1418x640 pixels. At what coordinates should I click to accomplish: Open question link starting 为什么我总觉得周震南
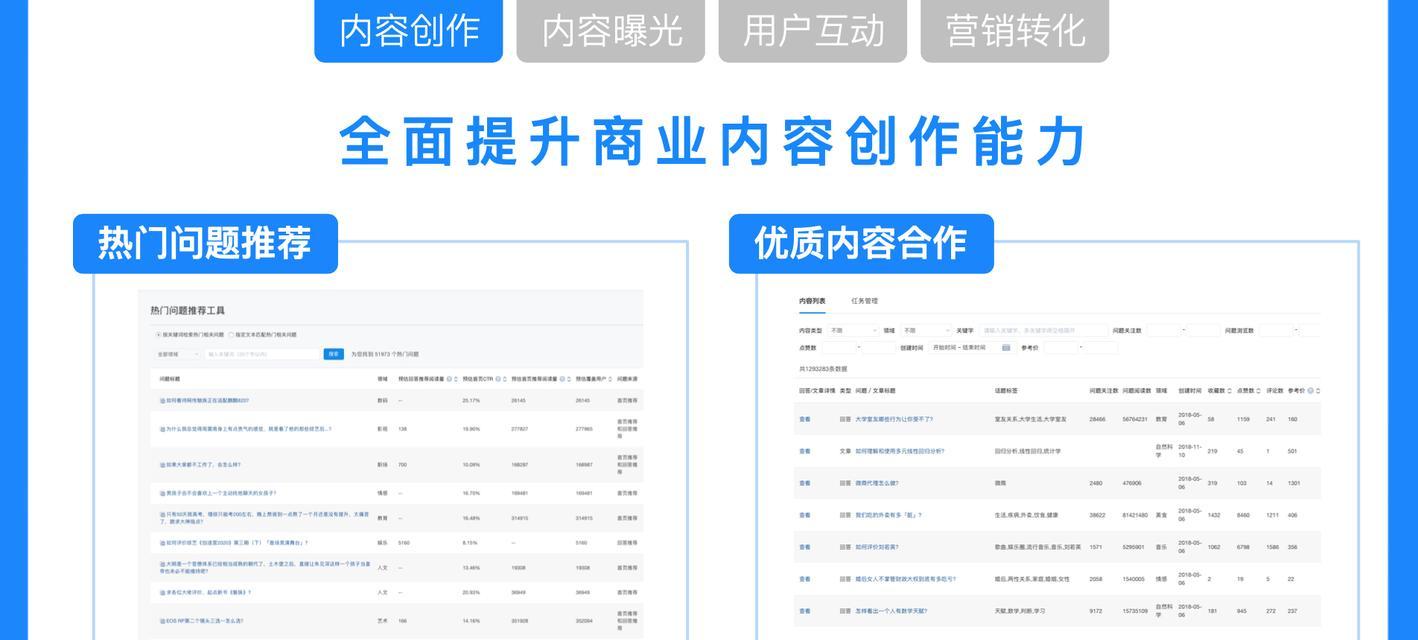coord(249,429)
